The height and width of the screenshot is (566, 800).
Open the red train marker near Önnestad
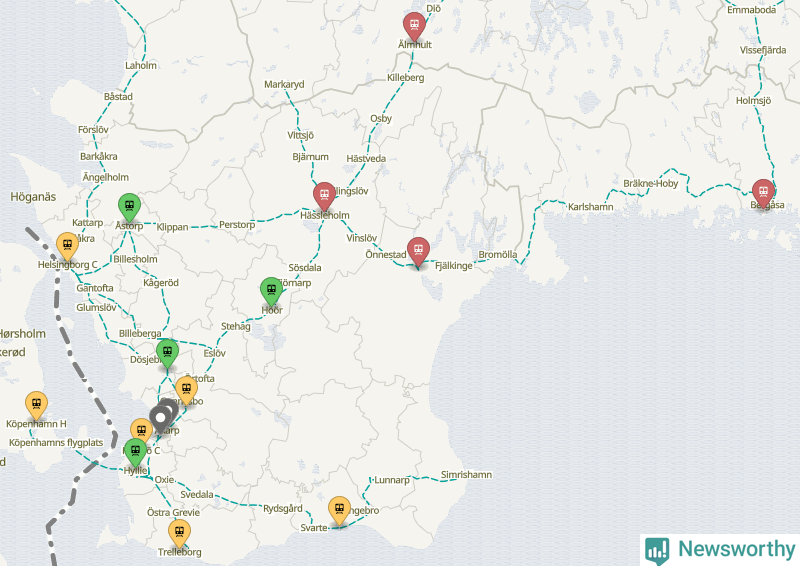click(x=418, y=251)
